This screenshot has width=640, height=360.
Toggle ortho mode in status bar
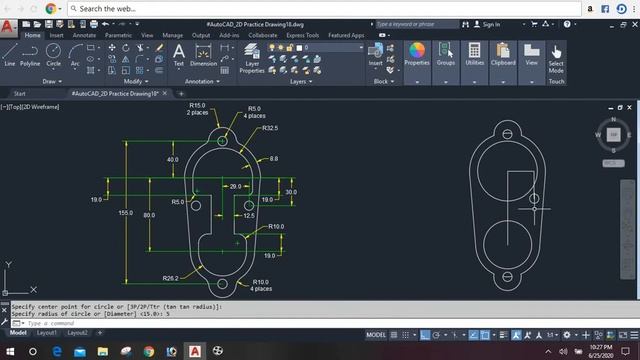(x=425, y=335)
